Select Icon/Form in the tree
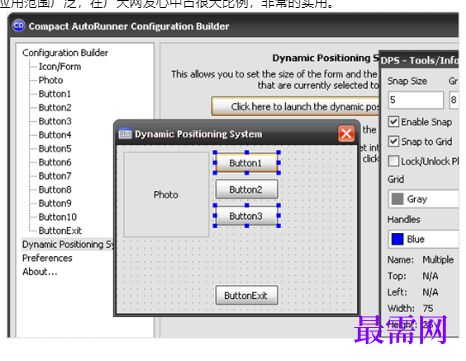The height and width of the screenshot is (361, 466). [60, 66]
